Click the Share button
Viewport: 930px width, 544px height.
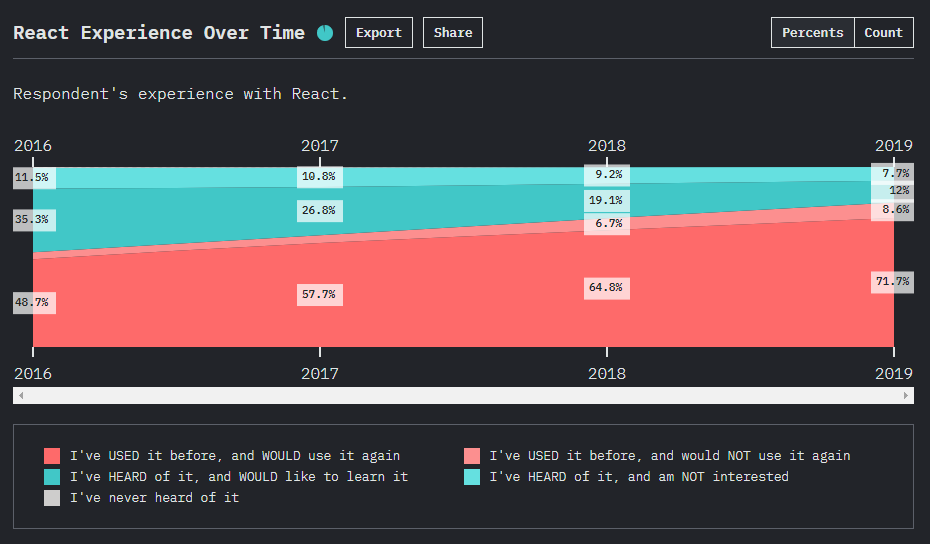[x=453, y=33]
